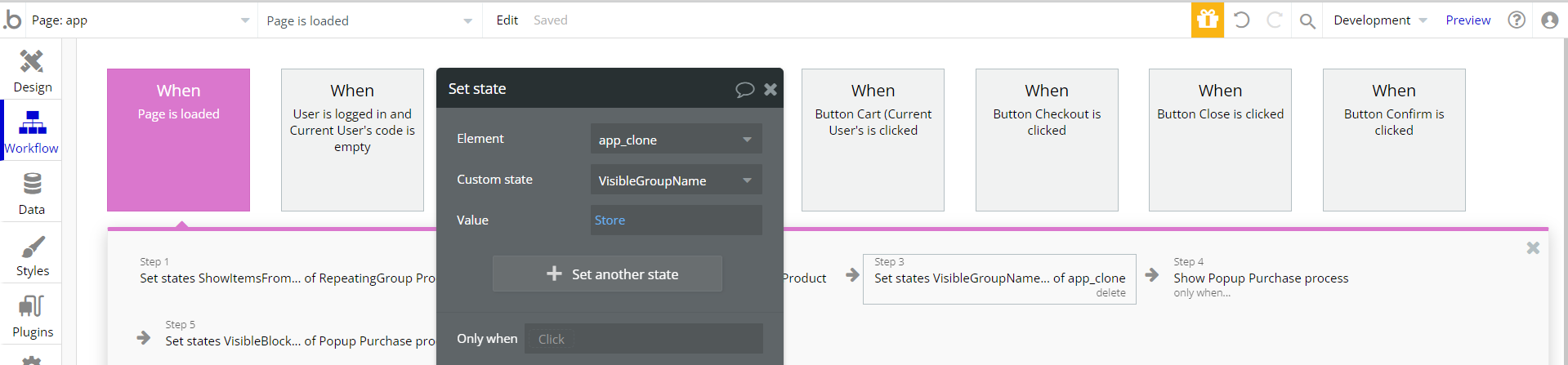This screenshot has width=1568, height=365.
Task: Open the Edit menu
Action: pos(507,20)
